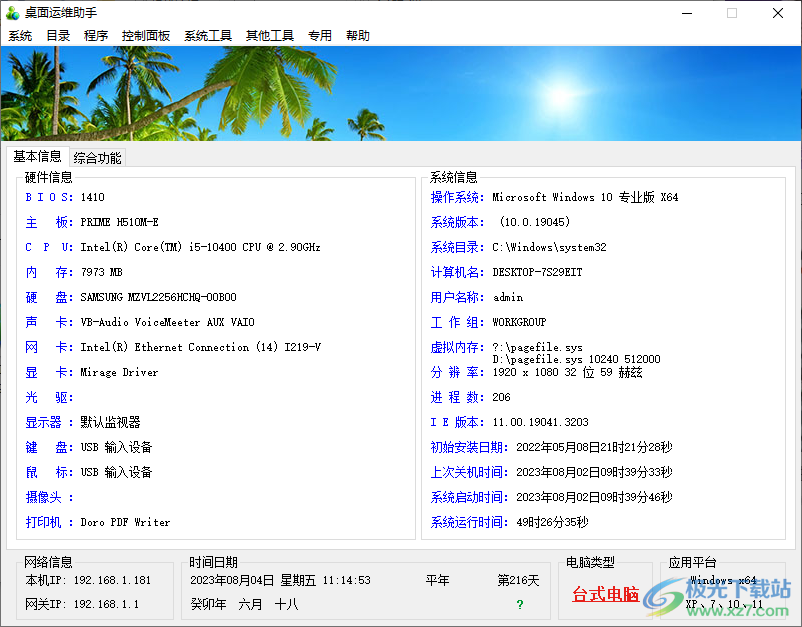Open the 专用 menu
This screenshot has height=627, width=802.
point(320,35)
